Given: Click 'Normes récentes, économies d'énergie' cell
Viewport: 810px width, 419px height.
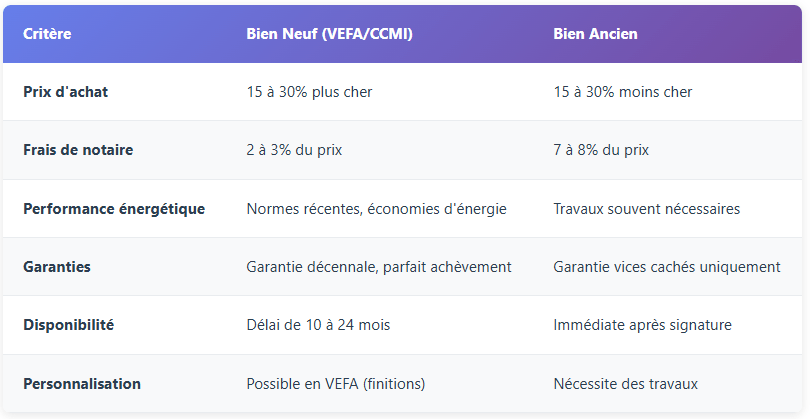Looking at the screenshot, I should point(376,209).
